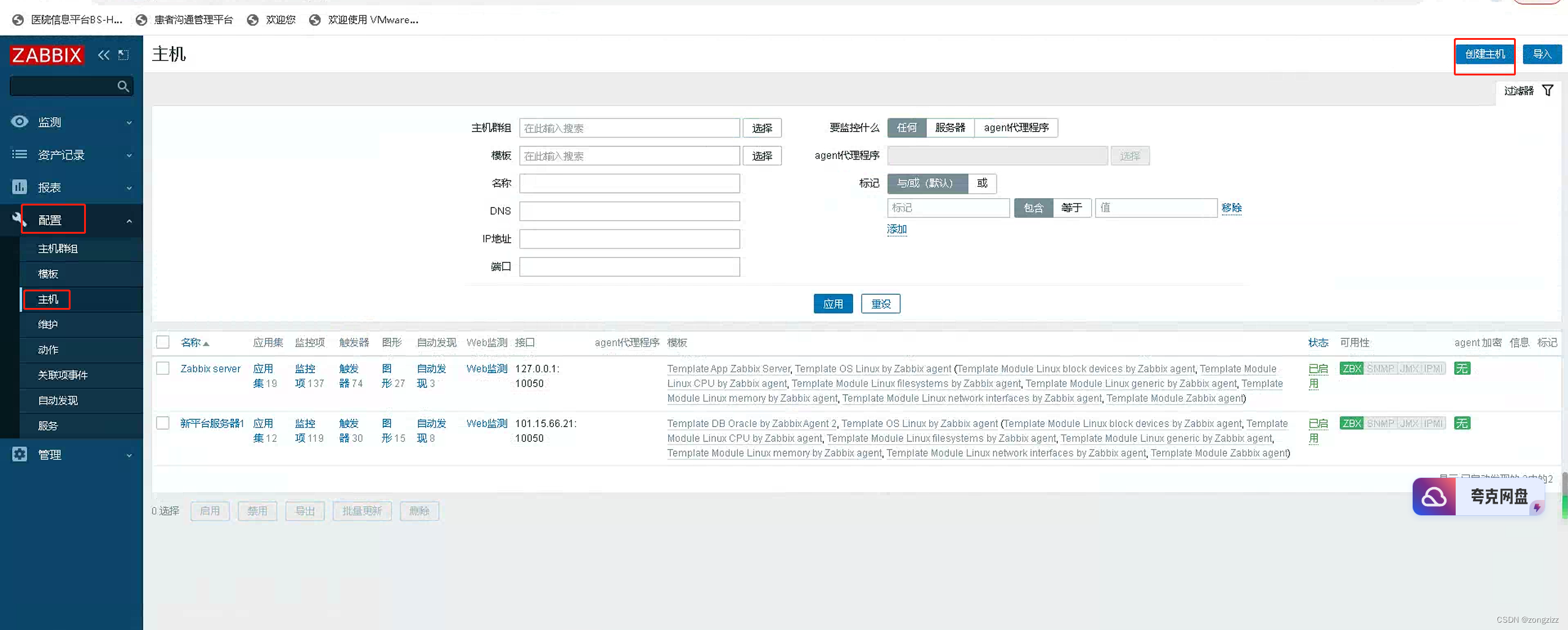1568x630 pixels.
Task: Open 主机 in the sidebar
Action: [48, 299]
